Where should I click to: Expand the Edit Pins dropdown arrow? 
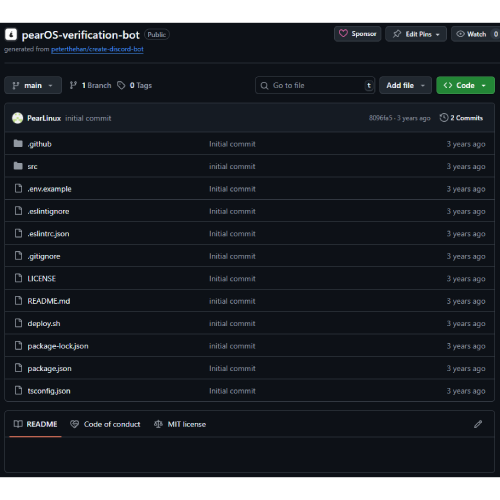[x=438, y=34]
